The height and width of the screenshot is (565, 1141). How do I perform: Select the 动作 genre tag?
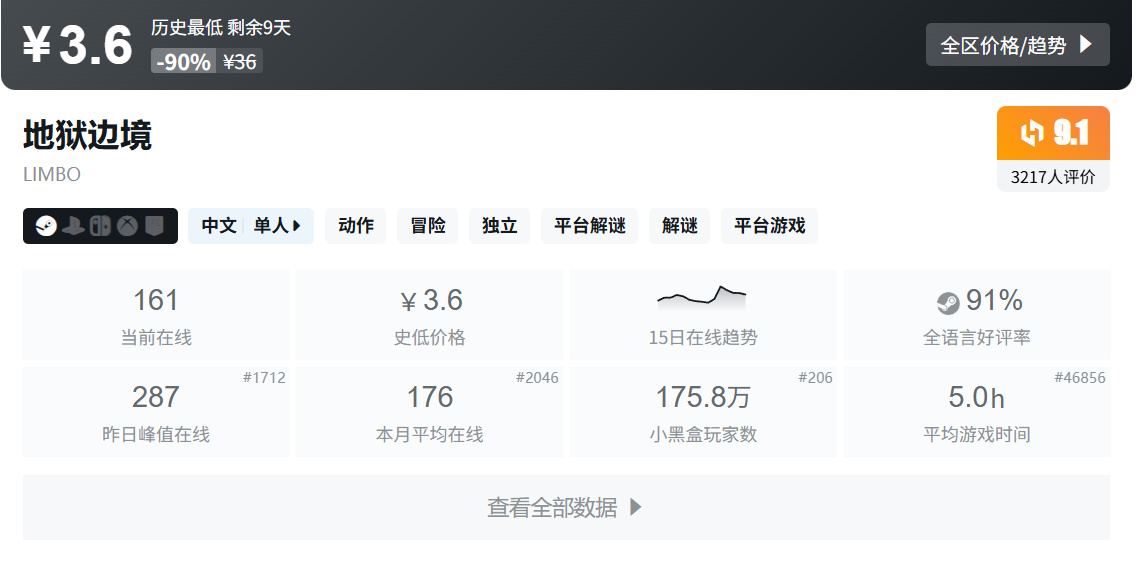pyautogui.click(x=356, y=226)
